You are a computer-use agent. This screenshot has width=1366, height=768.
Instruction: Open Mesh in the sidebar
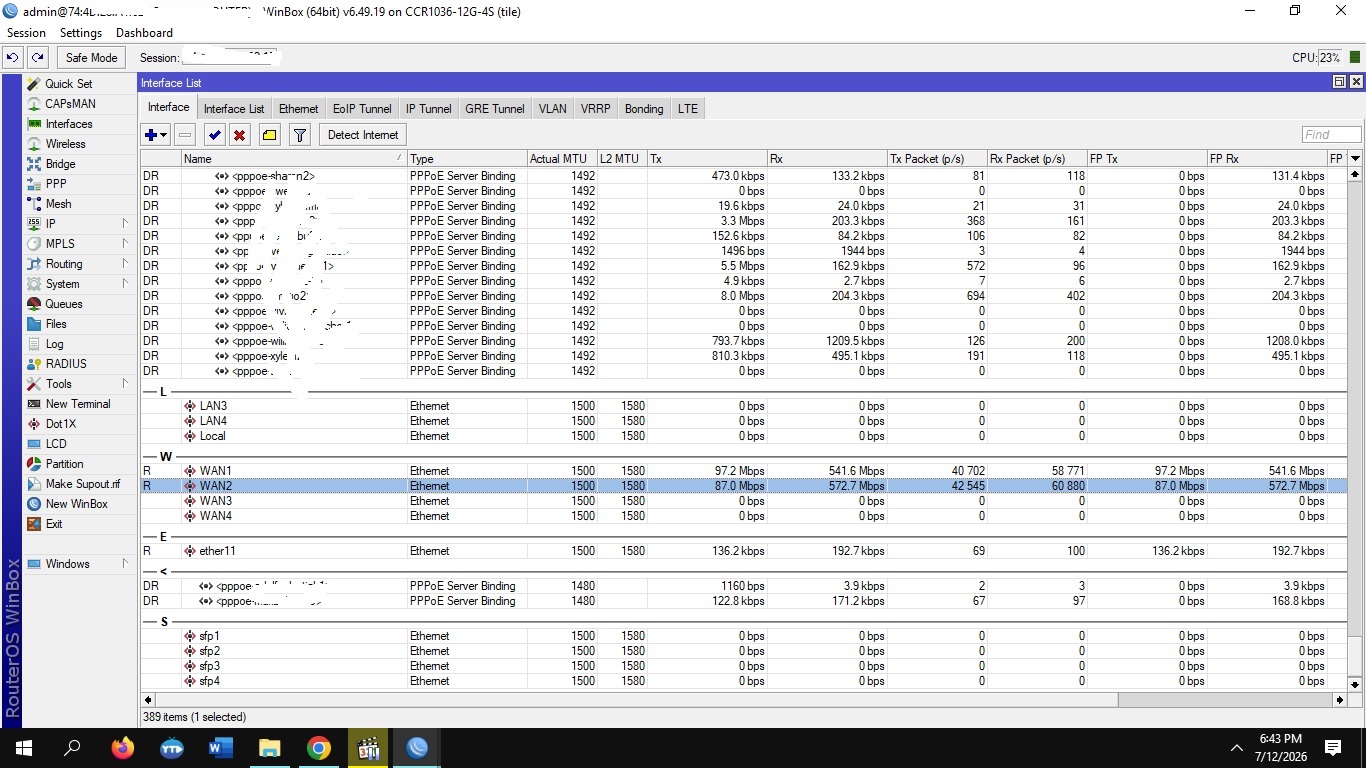pos(59,204)
